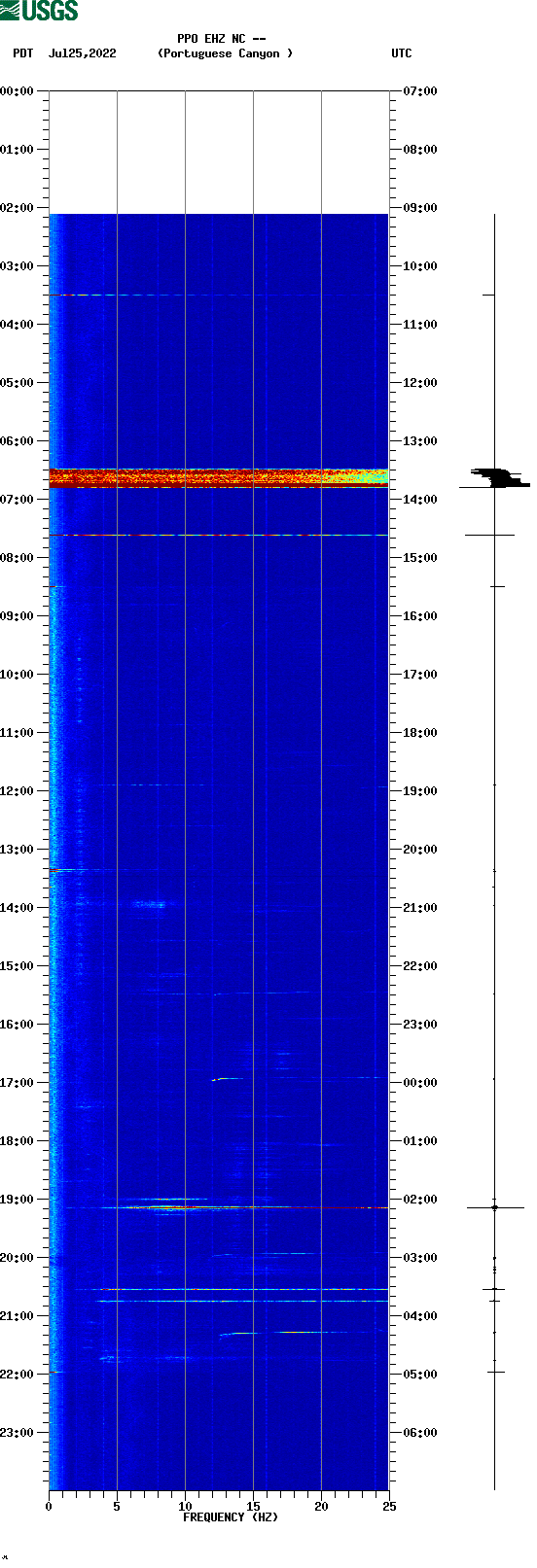Image resolution: width=537 pixels, height=1568 pixels.
Task: Click the 06:00 UTC time label
Action: 420,1433
